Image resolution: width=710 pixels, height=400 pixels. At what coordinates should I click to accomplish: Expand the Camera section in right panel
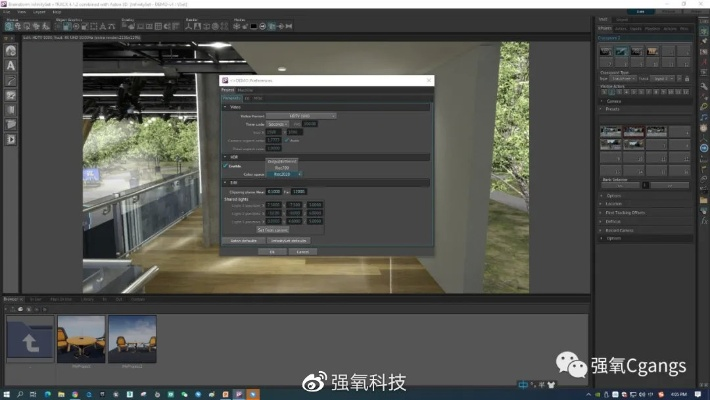(602, 101)
